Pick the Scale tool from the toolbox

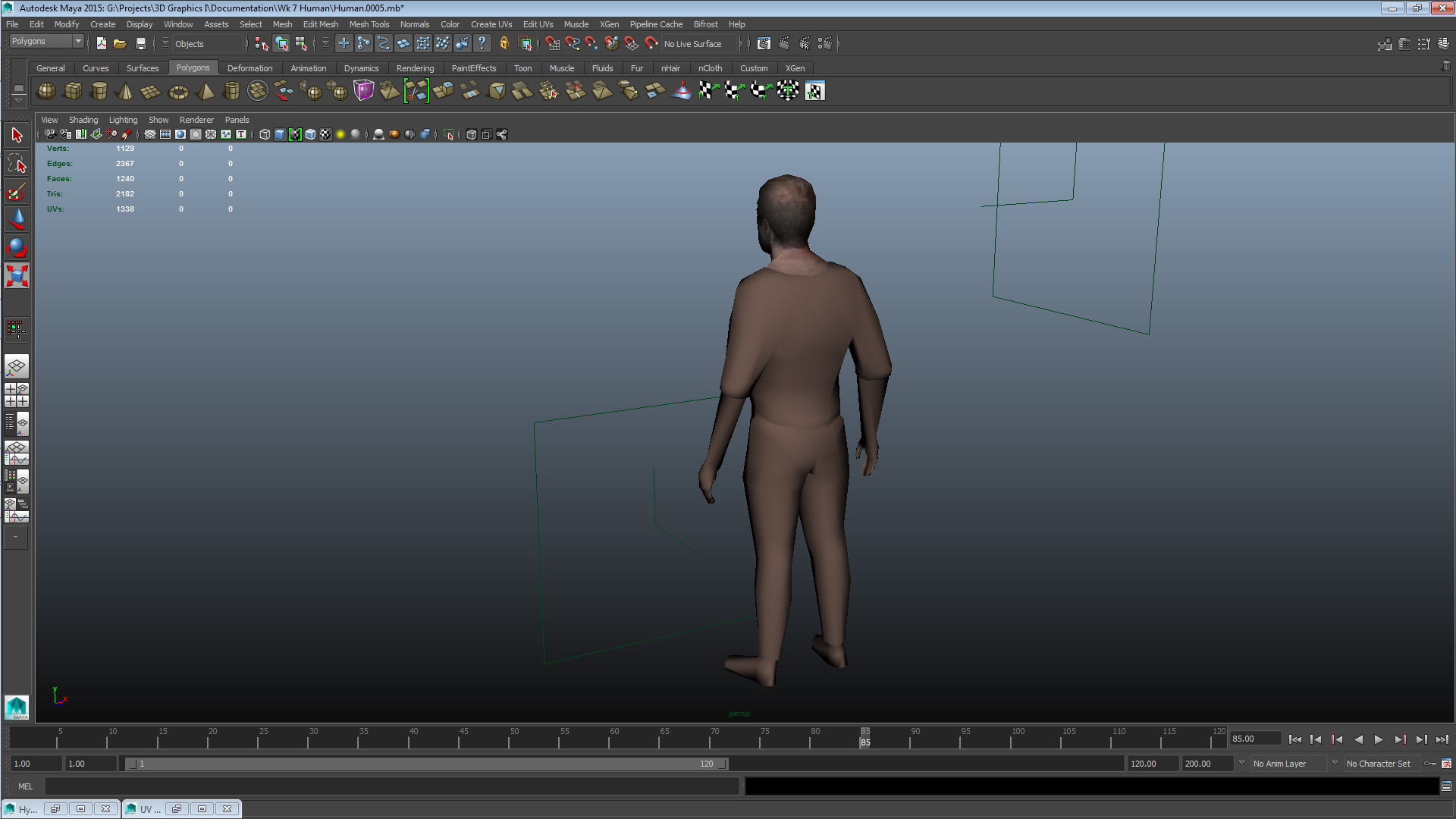click(x=17, y=275)
